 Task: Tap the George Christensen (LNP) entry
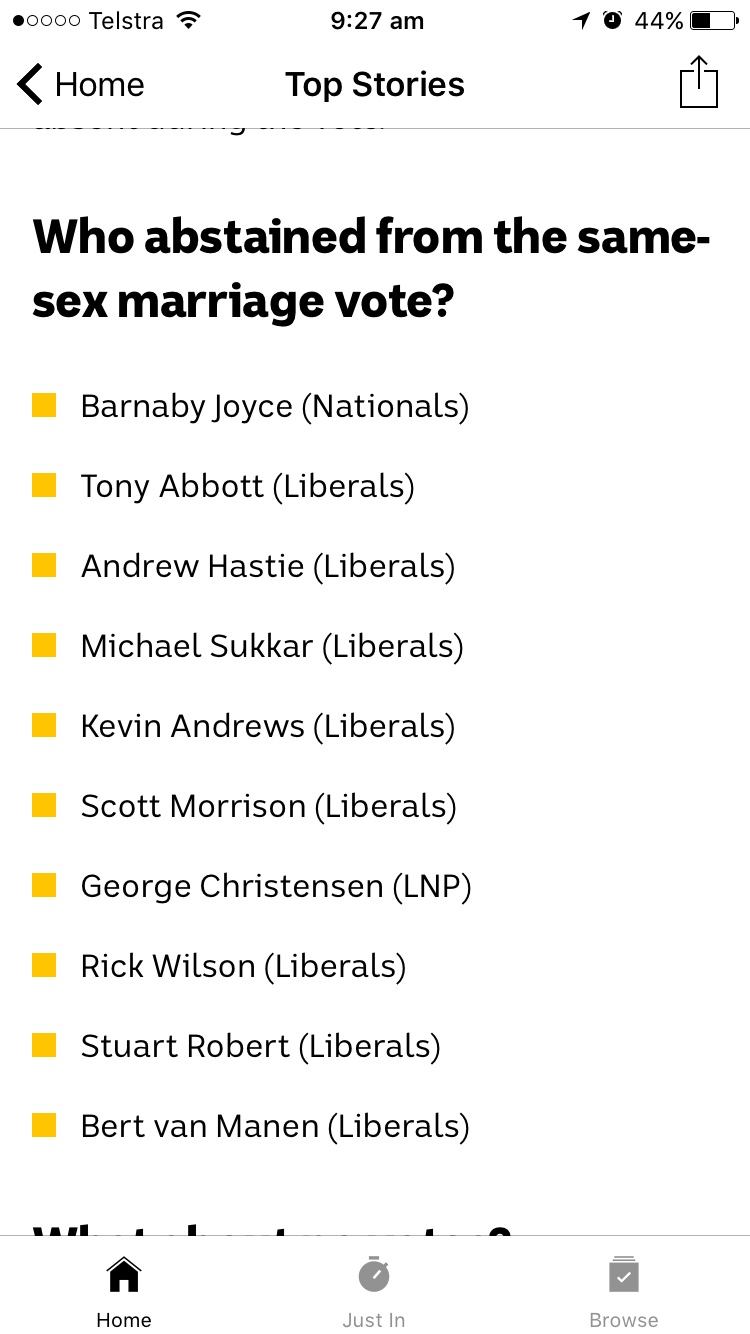click(275, 886)
